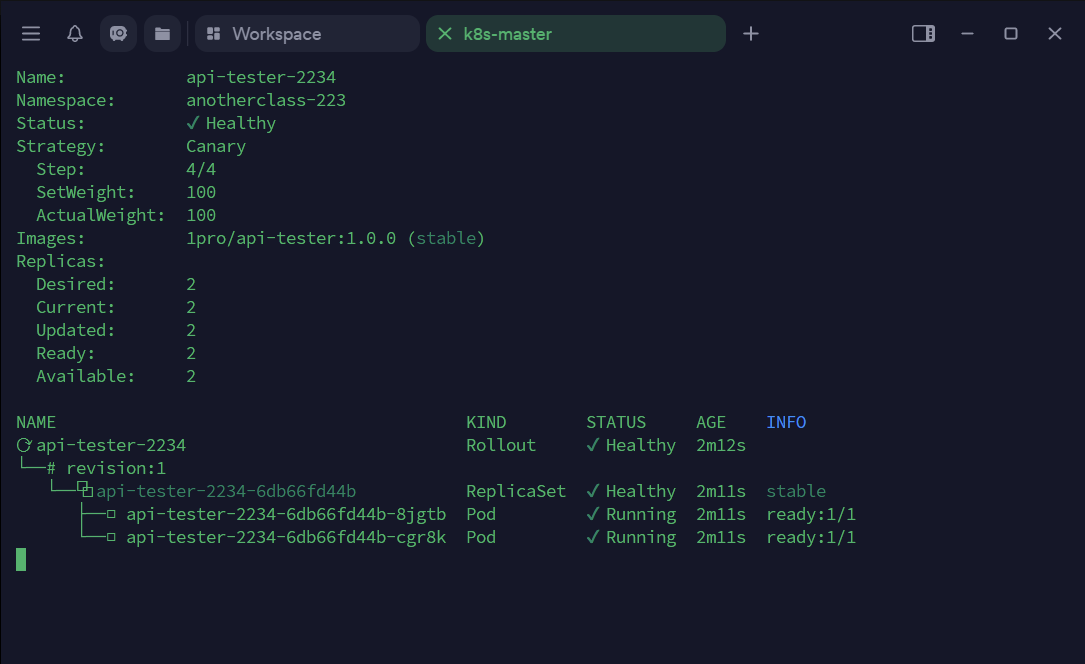
Task: Click the api-tester-2234 Rollout row name
Action: 111,445
